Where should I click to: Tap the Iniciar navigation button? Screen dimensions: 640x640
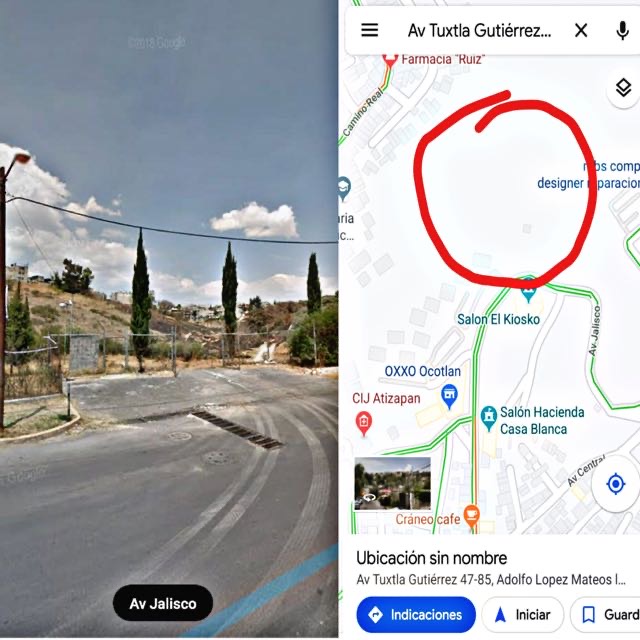523,614
